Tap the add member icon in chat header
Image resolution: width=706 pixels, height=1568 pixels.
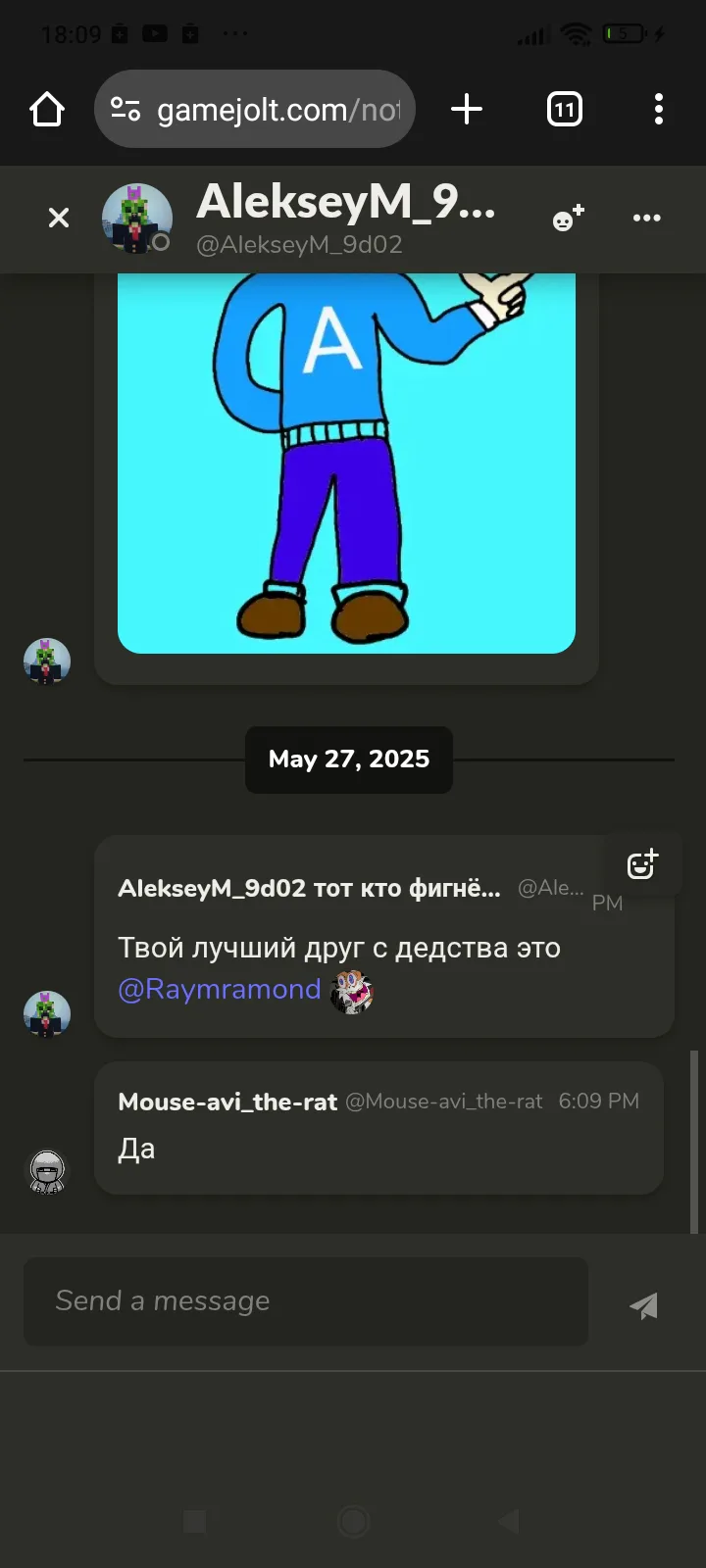click(x=568, y=218)
